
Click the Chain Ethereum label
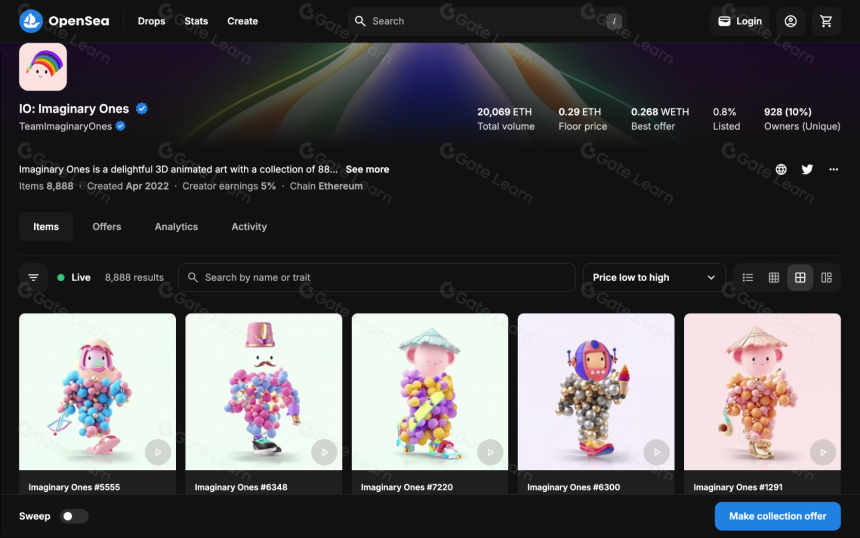pyautogui.click(x=326, y=186)
